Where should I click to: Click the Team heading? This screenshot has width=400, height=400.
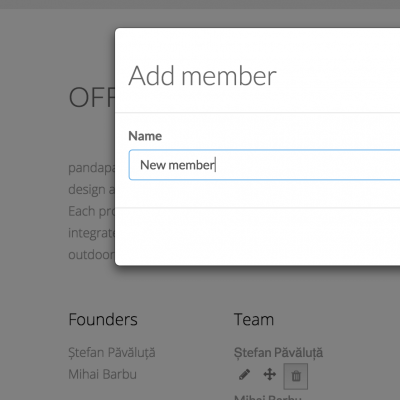(254, 319)
